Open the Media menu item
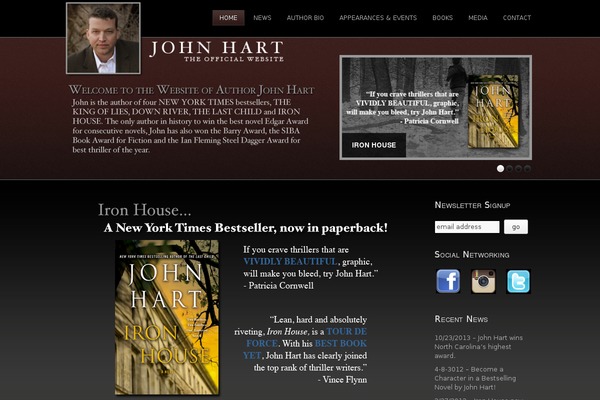 [478, 18]
